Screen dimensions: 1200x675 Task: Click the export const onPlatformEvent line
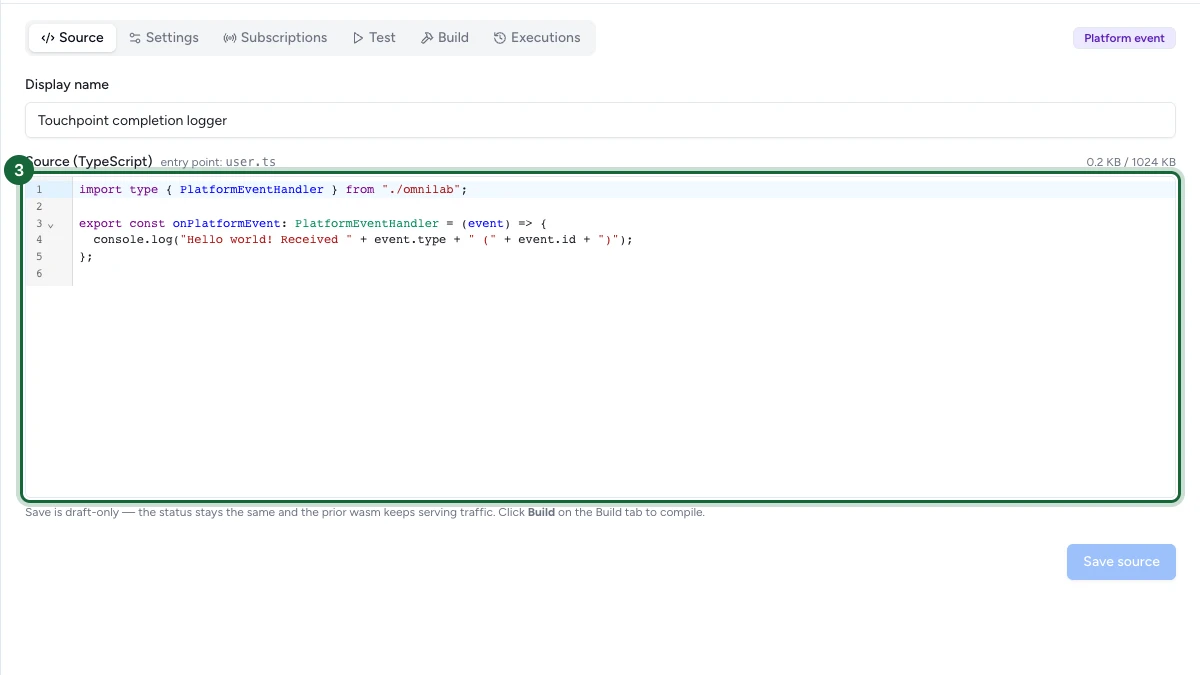coord(313,223)
